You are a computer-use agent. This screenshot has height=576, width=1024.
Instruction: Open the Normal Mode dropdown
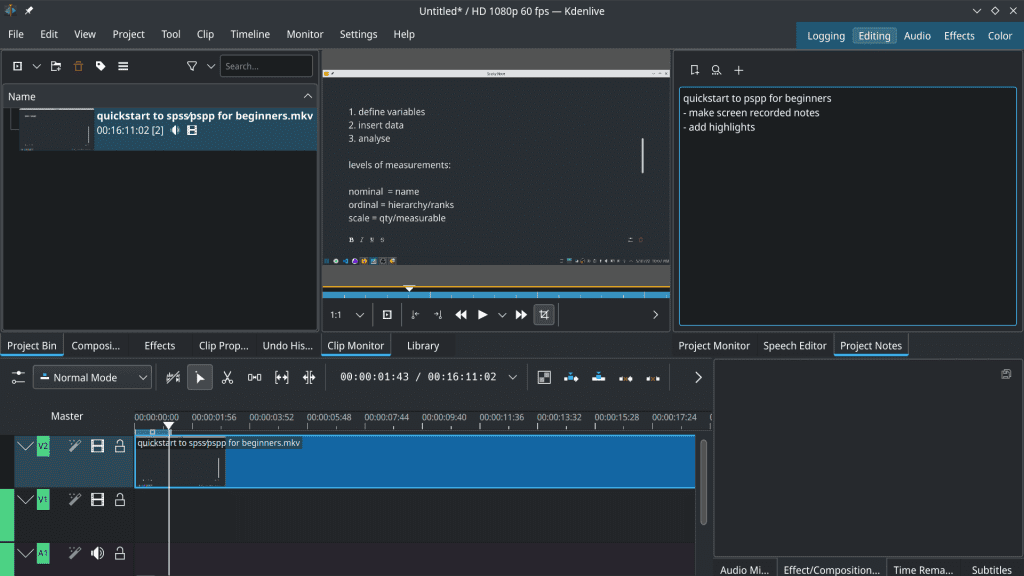tap(92, 377)
